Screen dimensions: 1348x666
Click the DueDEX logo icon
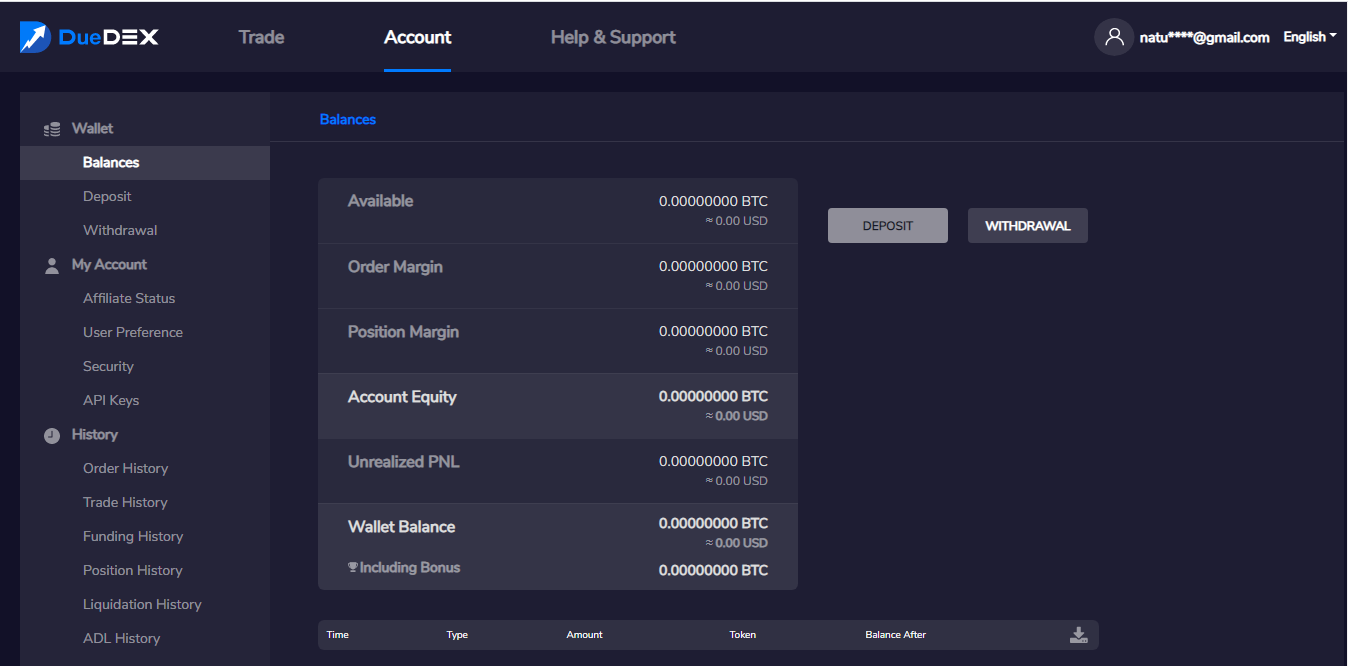tap(35, 38)
